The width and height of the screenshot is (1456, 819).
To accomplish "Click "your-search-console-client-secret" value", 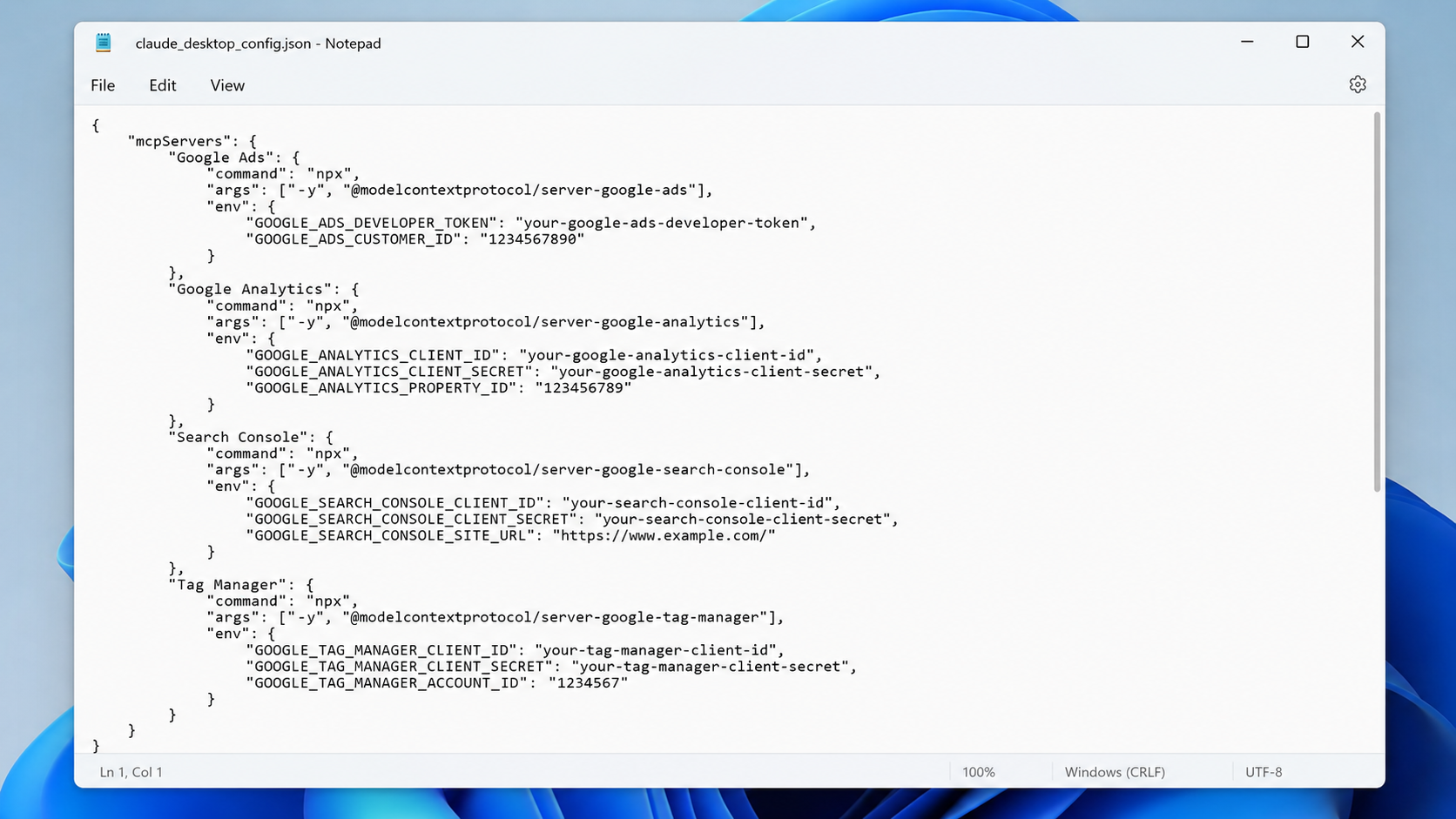I will click(x=742, y=520).
